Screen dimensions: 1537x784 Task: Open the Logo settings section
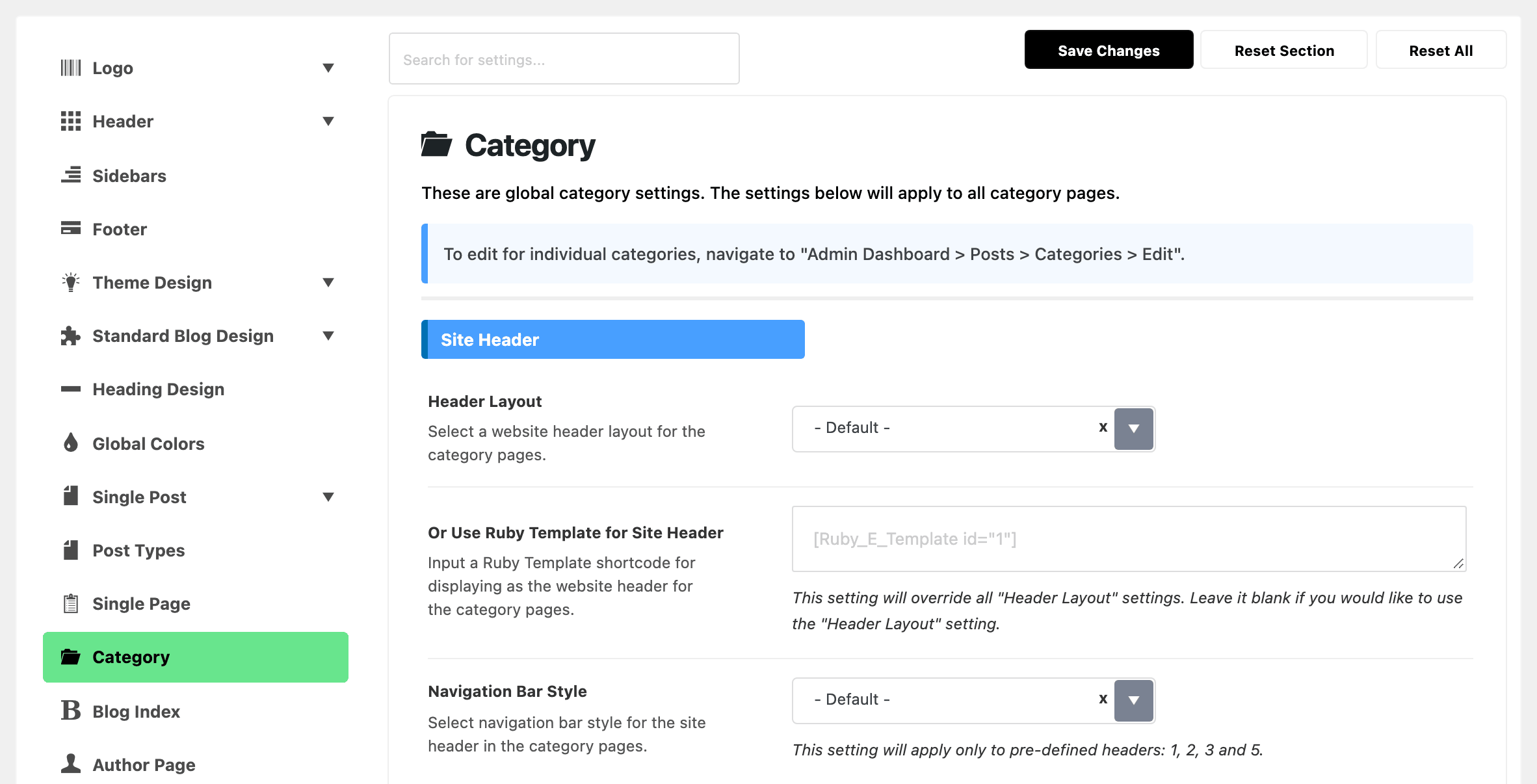coord(196,68)
